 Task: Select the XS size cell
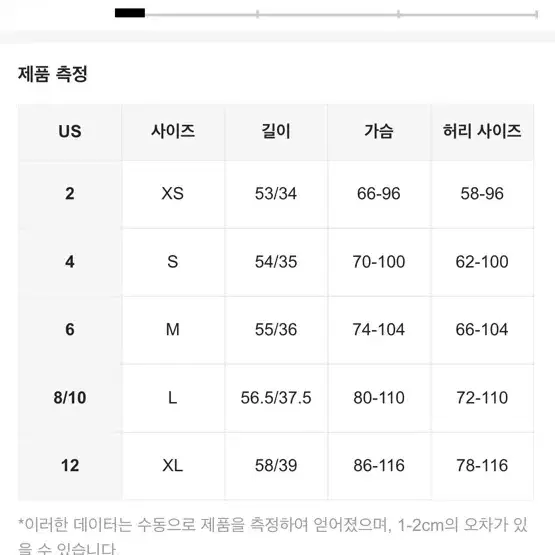coord(173,194)
